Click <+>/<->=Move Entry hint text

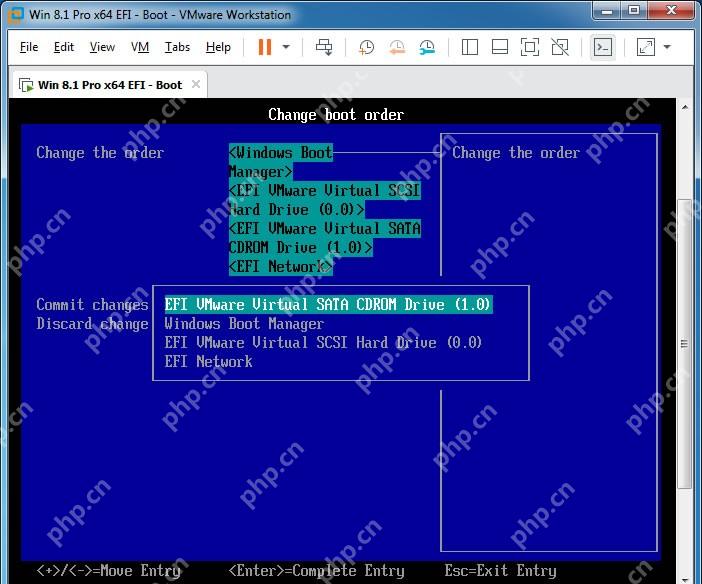coord(108,571)
